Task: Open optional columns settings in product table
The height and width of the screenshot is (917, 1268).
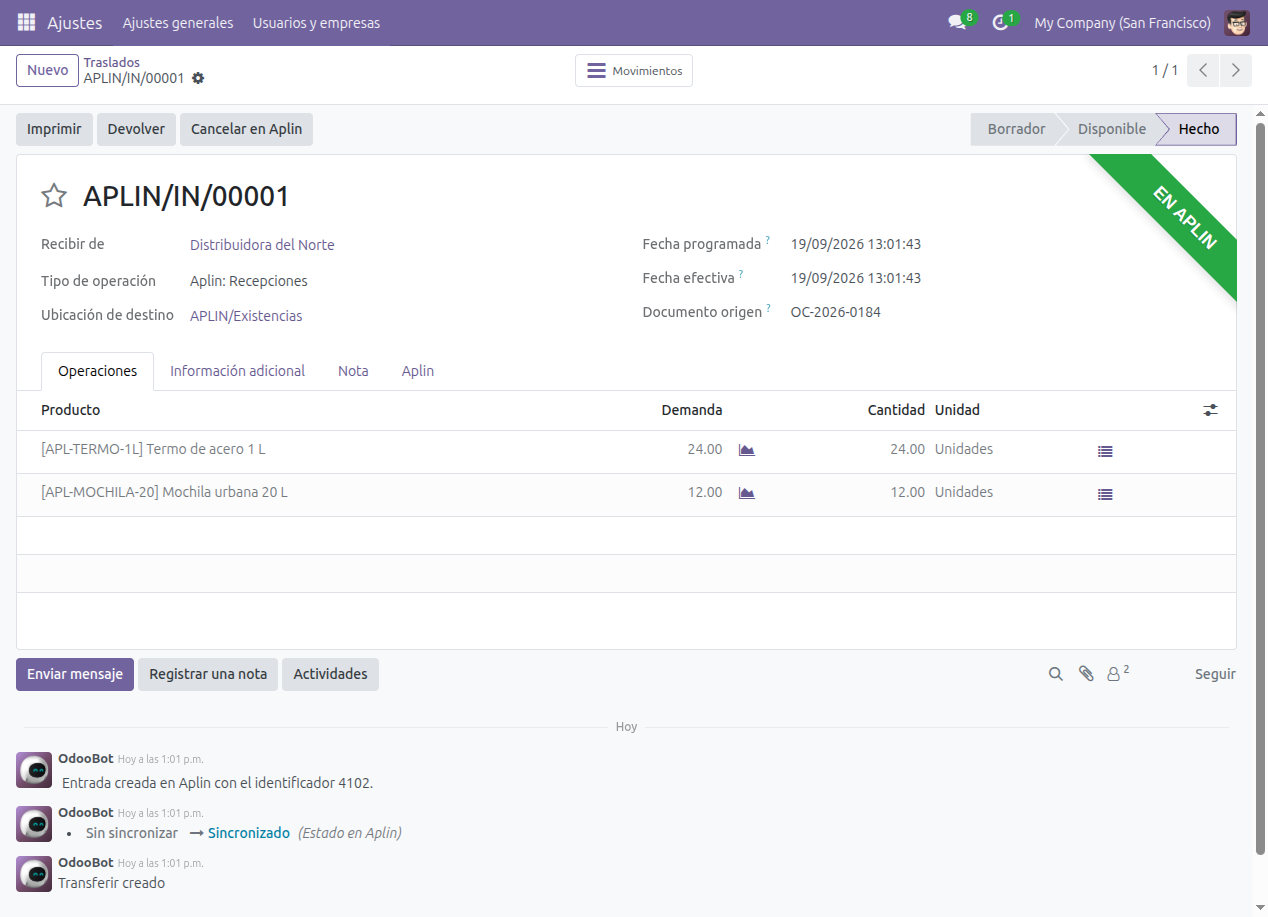Action: pos(1211,410)
